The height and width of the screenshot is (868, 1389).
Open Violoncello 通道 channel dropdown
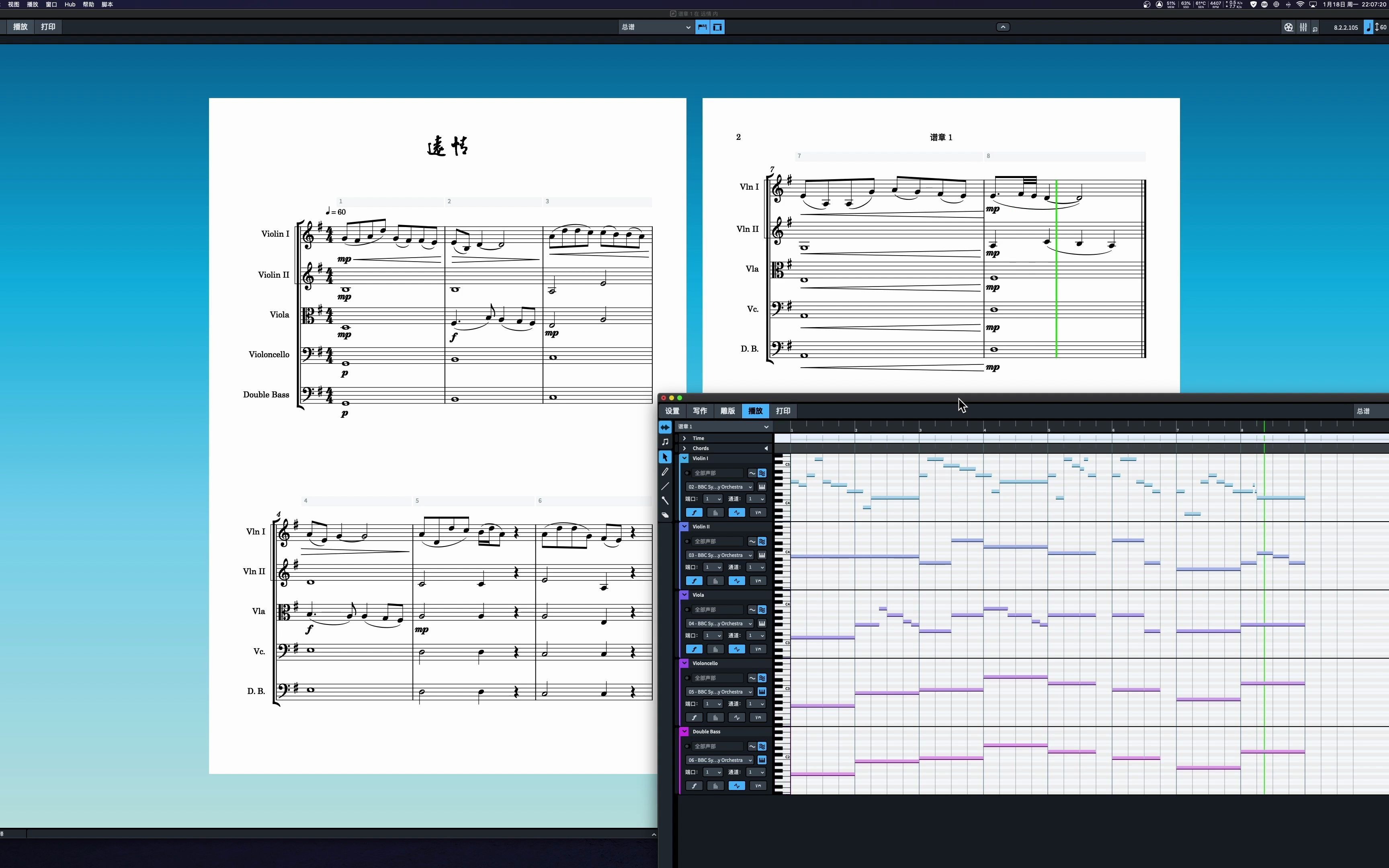point(756,704)
